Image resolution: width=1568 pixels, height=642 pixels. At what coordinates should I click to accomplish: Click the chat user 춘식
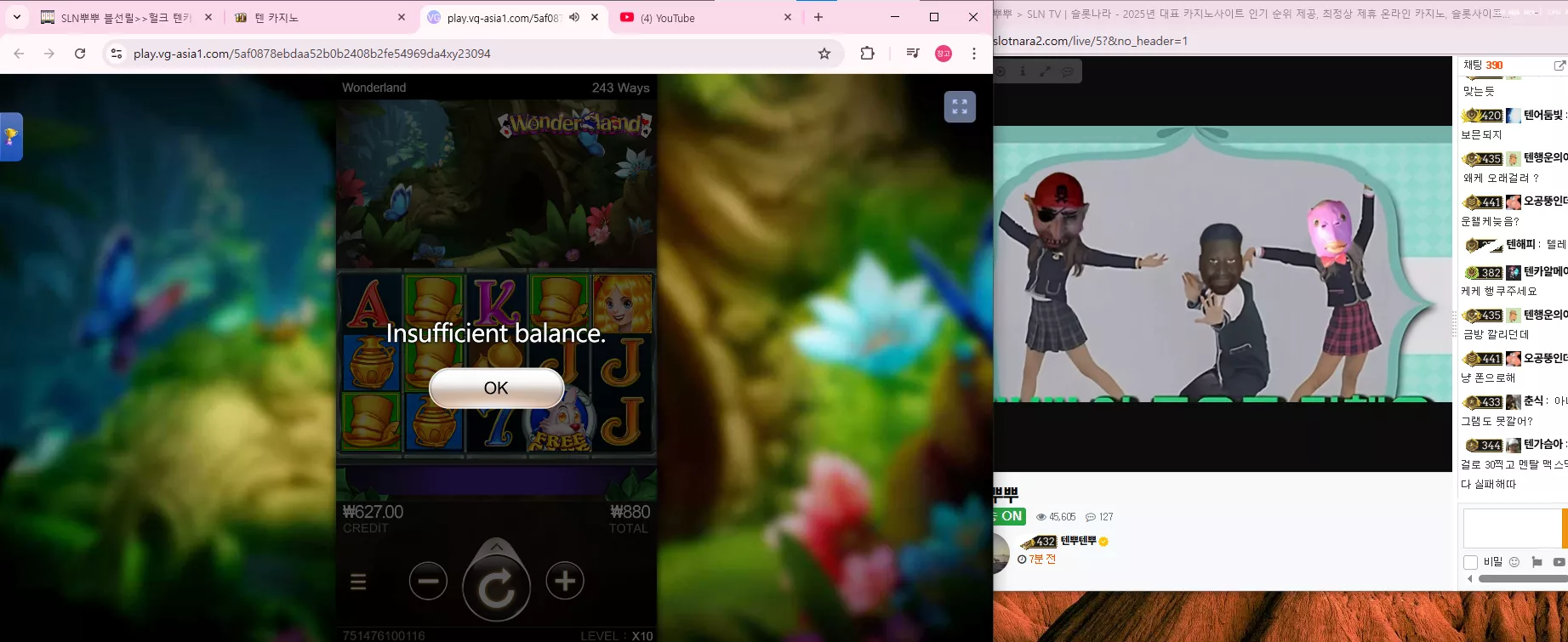[1533, 401]
